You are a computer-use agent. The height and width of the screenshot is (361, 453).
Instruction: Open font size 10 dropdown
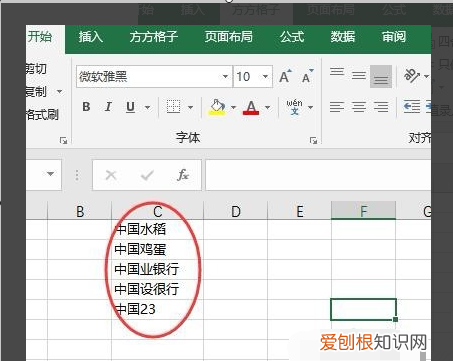click(265, 77)
